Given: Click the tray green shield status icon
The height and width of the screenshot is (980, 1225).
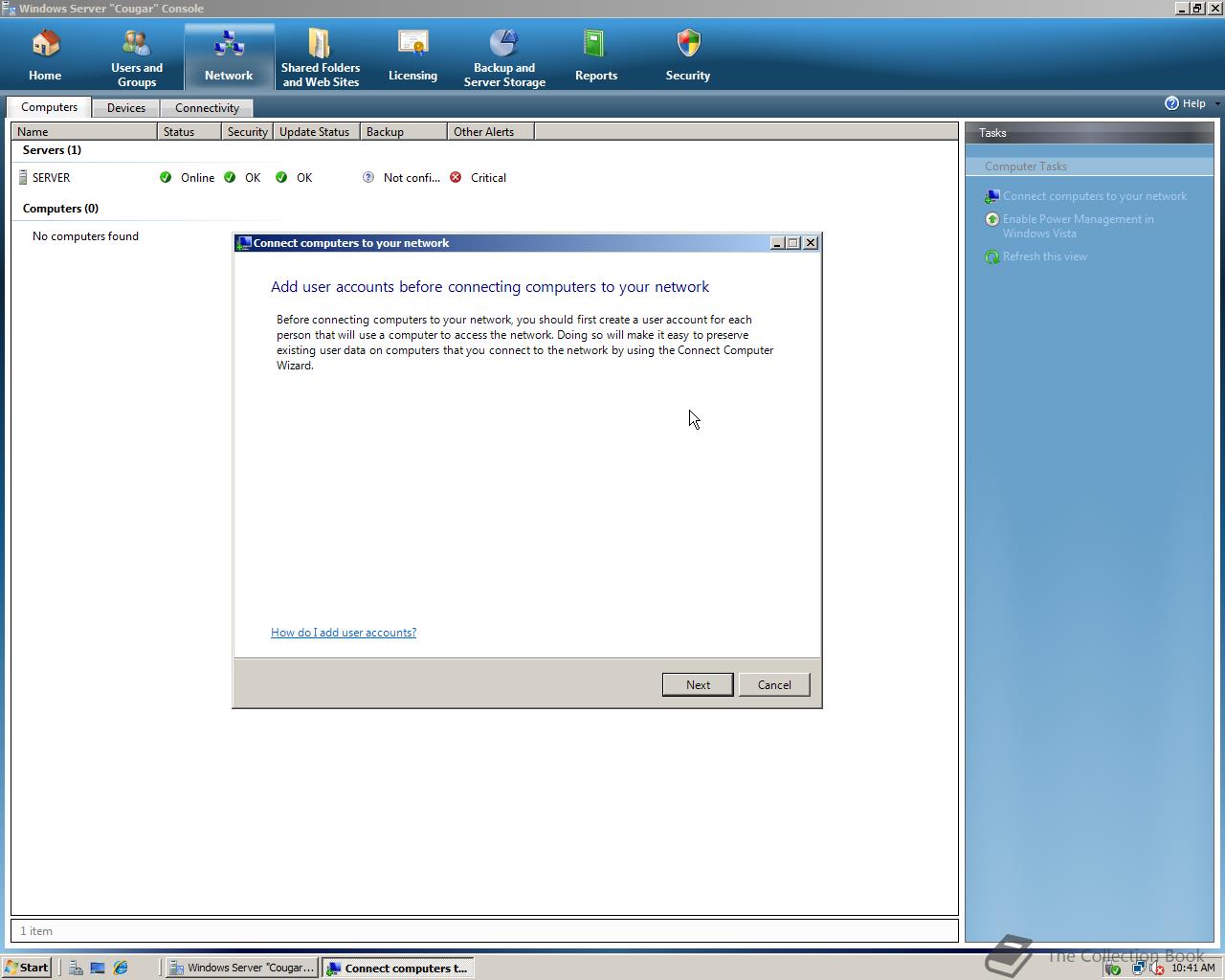Looking at the screenshot, I should point(1113,969).
